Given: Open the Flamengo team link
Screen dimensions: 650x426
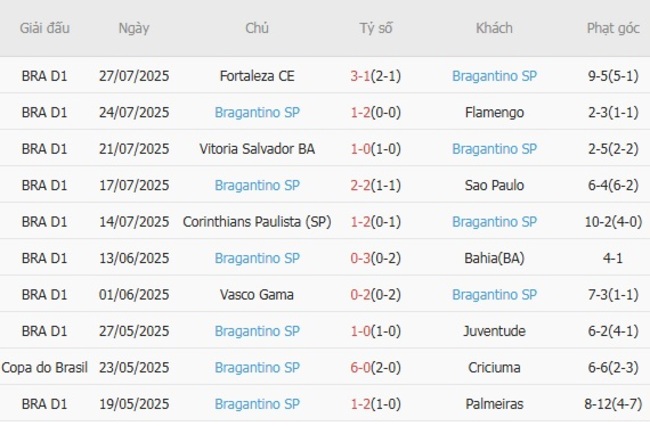Looking at the screenshot, I should (494, 112).
